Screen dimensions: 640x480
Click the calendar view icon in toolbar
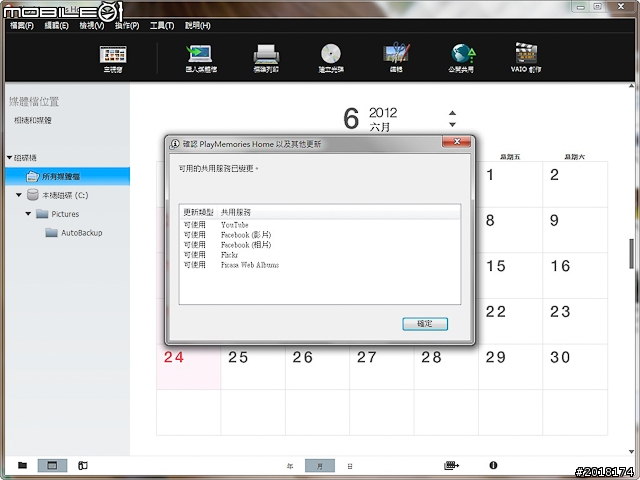tap(113, 55)
